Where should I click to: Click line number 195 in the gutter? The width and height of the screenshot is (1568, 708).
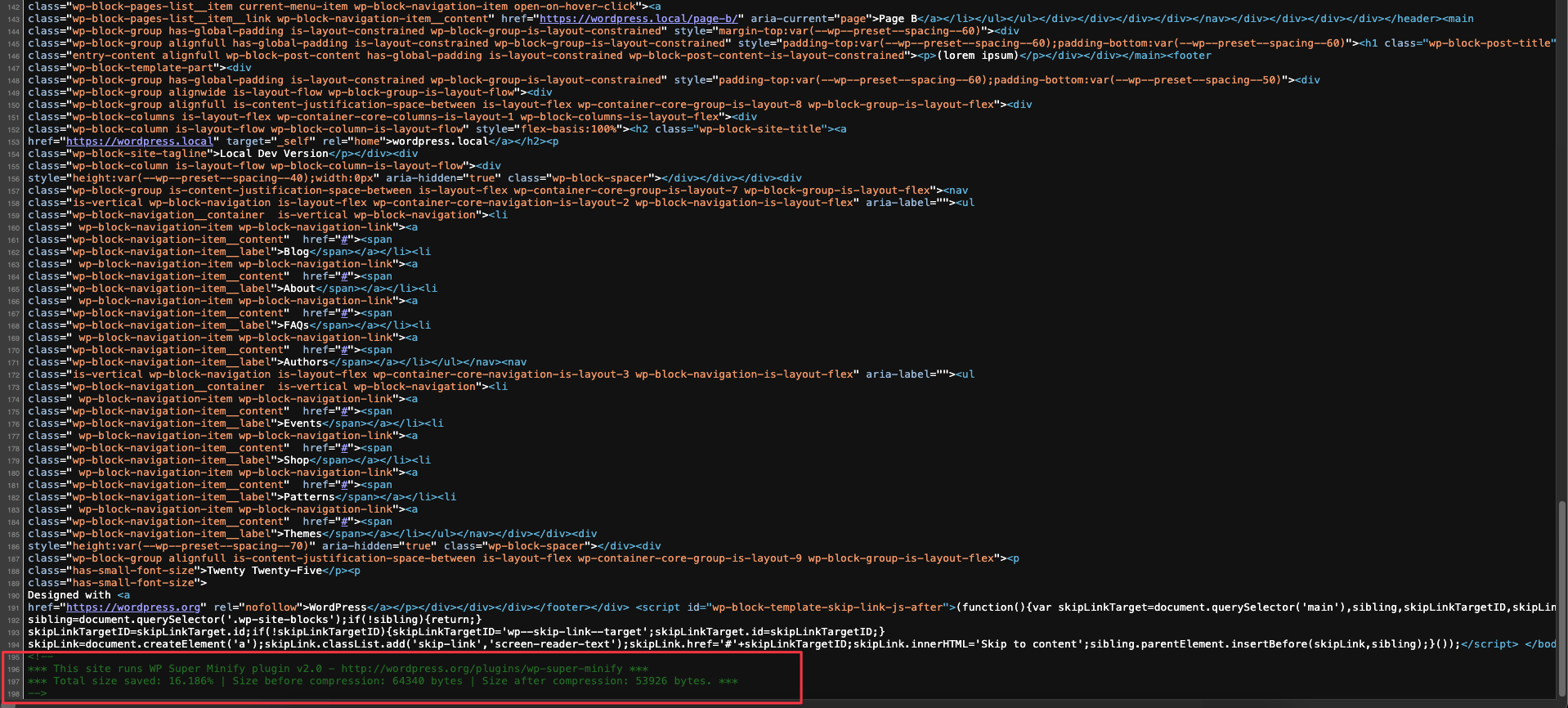pyautogui.click(x=13, y=656)
